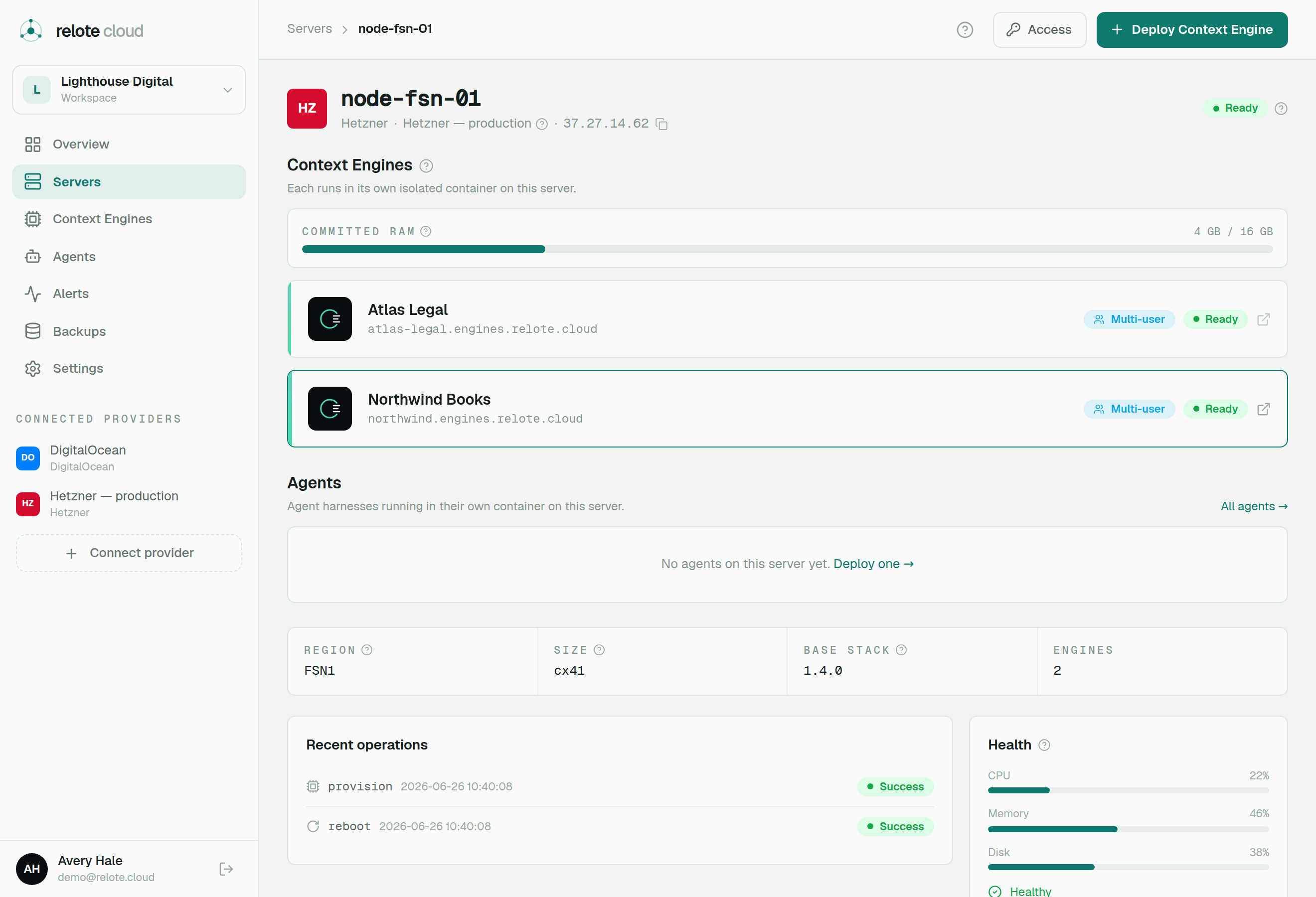
Task: Expand the Lighthouse Digital workspace switcher
Action: click(129, 89)
